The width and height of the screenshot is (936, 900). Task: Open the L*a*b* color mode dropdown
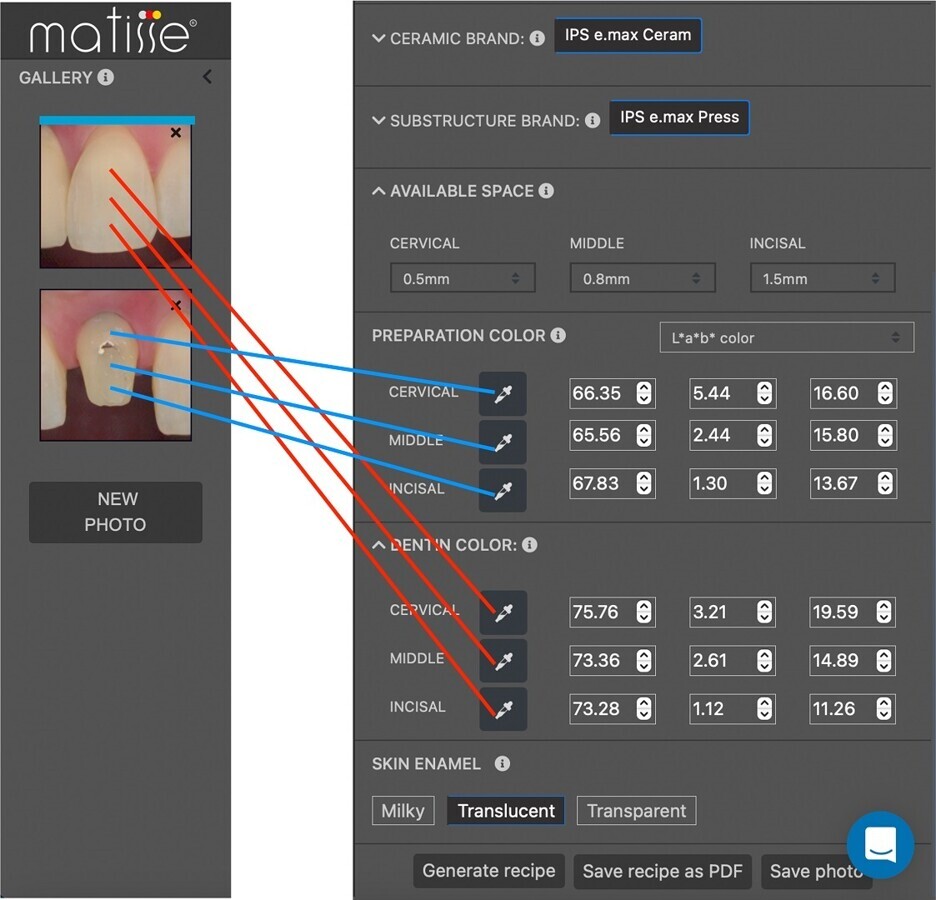coord(786,338)
